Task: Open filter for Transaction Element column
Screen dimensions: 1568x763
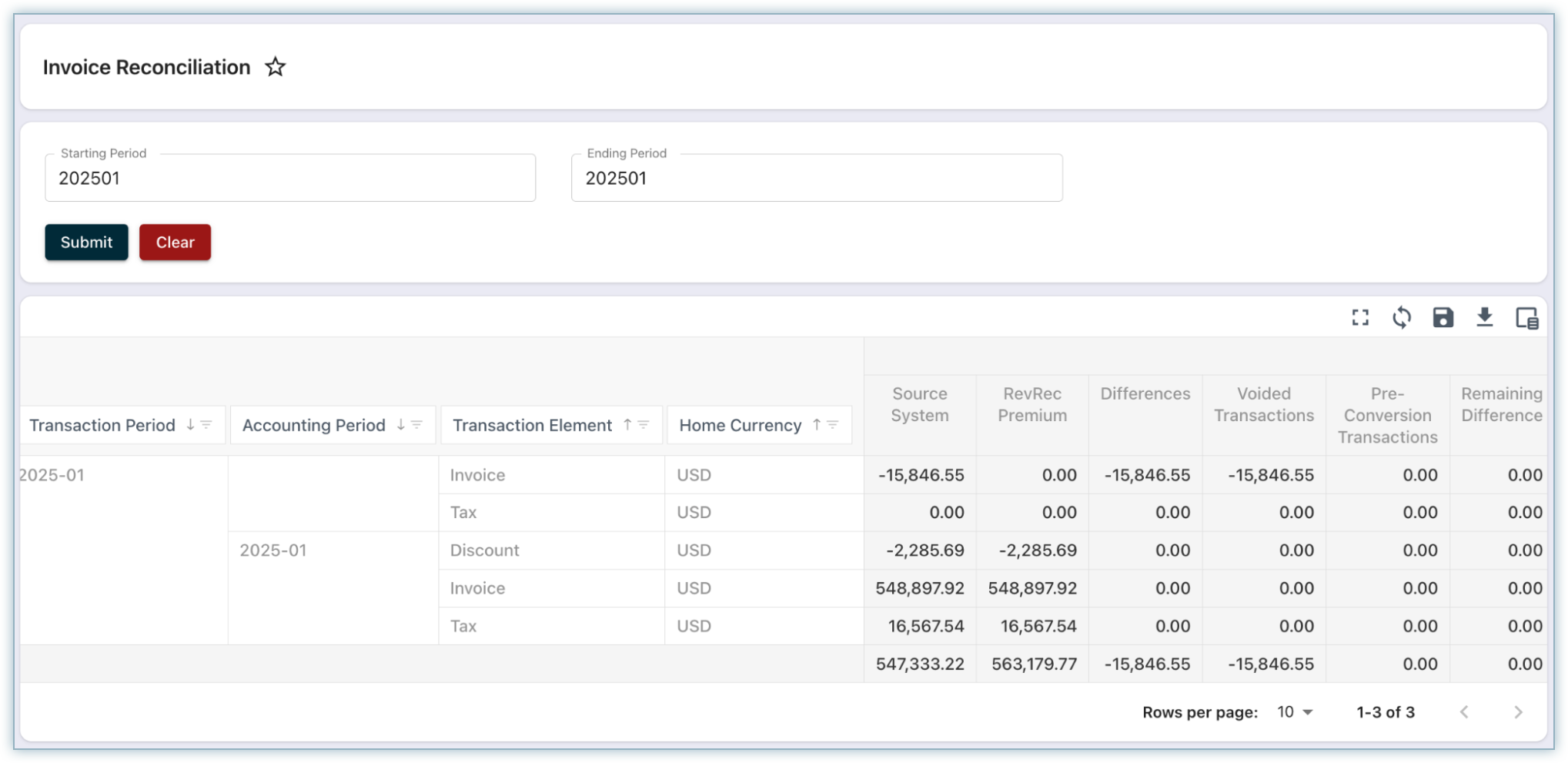Action: pos(644,425)
